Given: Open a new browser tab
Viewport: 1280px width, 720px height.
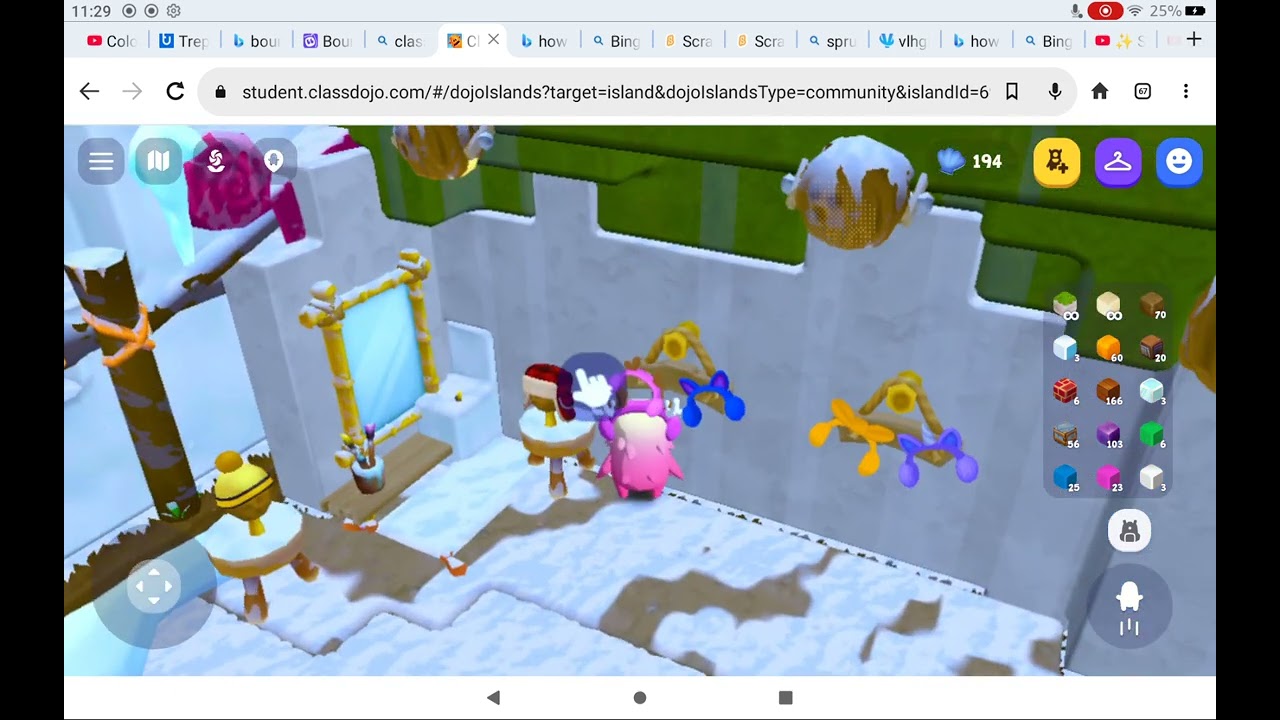Looking at the screenshot, I should pyautogui.click(x=1193, y=40).
